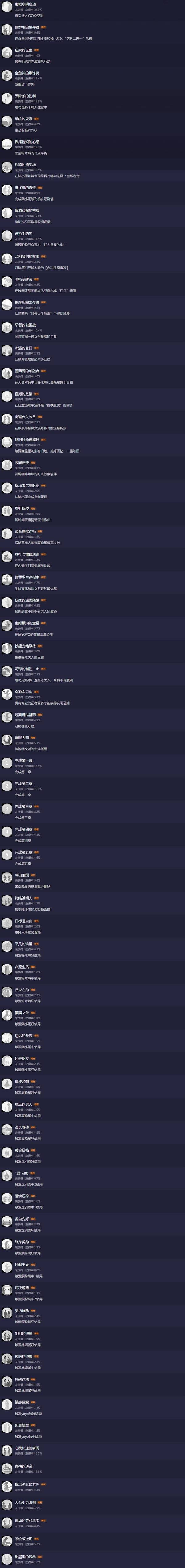Select the 天降系的胜利 achievement title
185x1568 pixels.
24,95
